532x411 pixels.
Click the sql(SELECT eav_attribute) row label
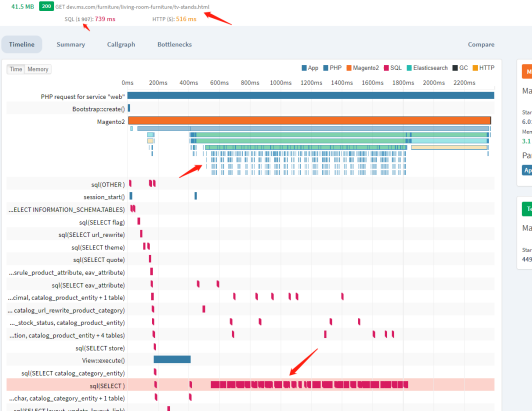pos(88,285)
